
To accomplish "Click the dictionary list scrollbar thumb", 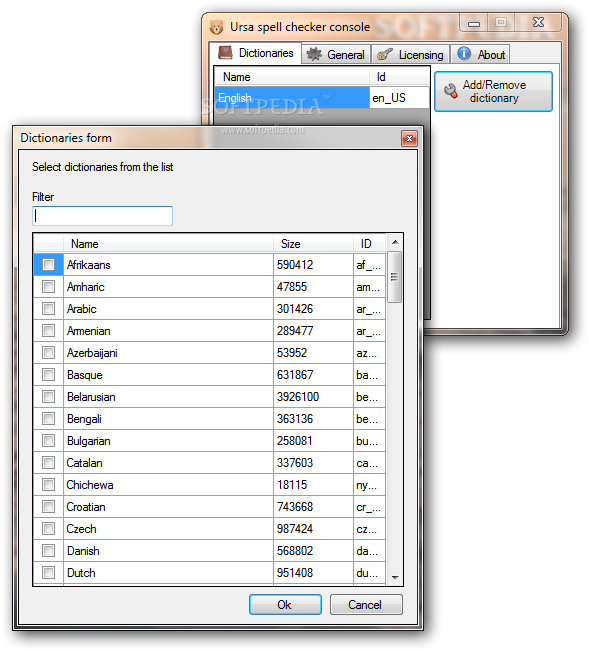I will (x=395, y=277).
